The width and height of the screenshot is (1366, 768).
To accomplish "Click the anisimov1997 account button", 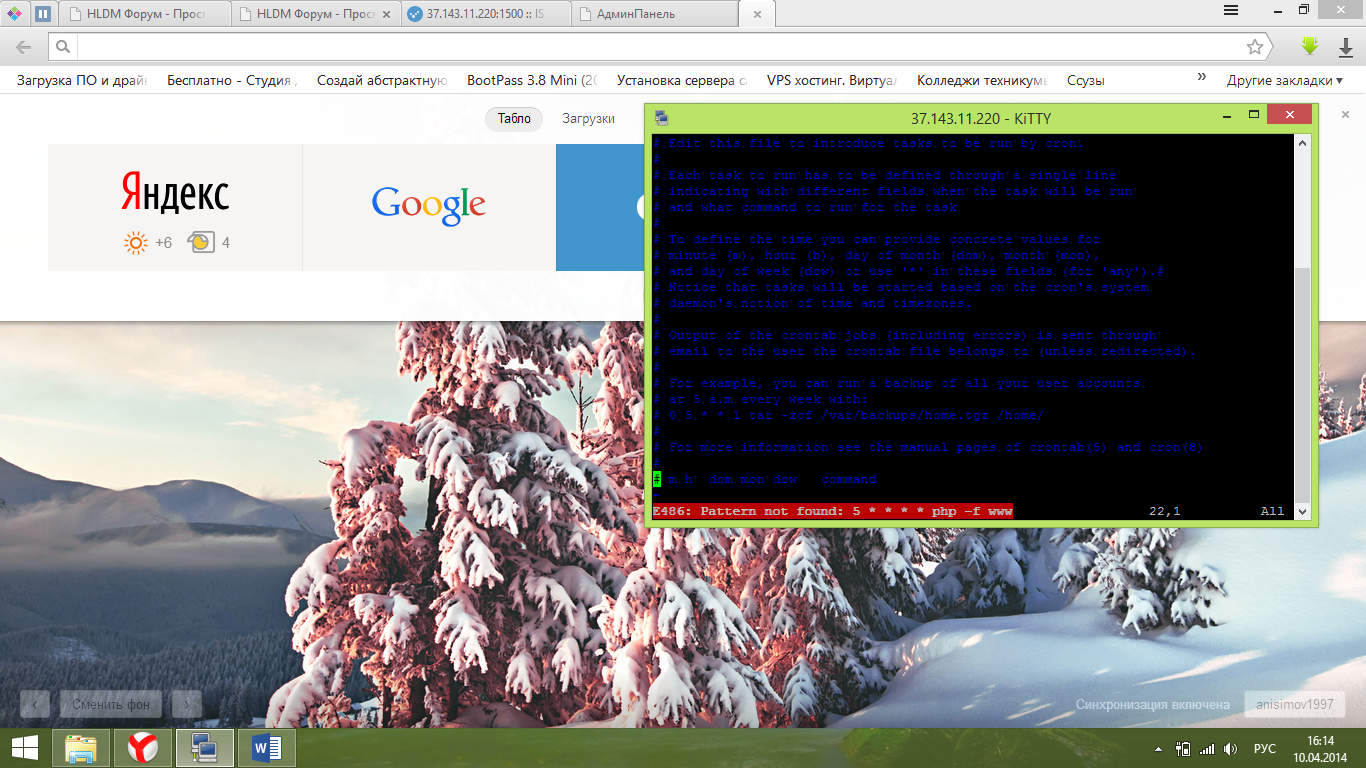I will 1294,704.
